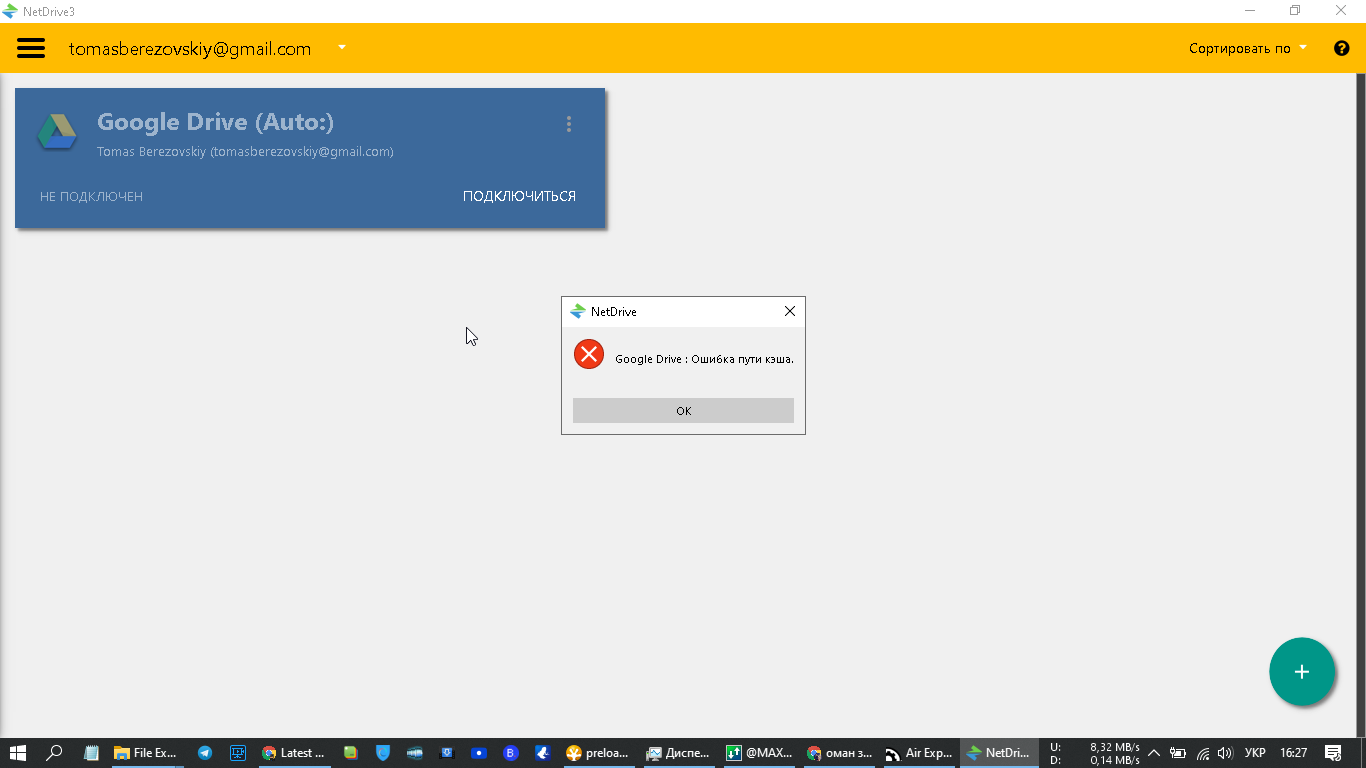Close the NetDrive error dialog with X
1366x768 pixels.
(789, 312)
